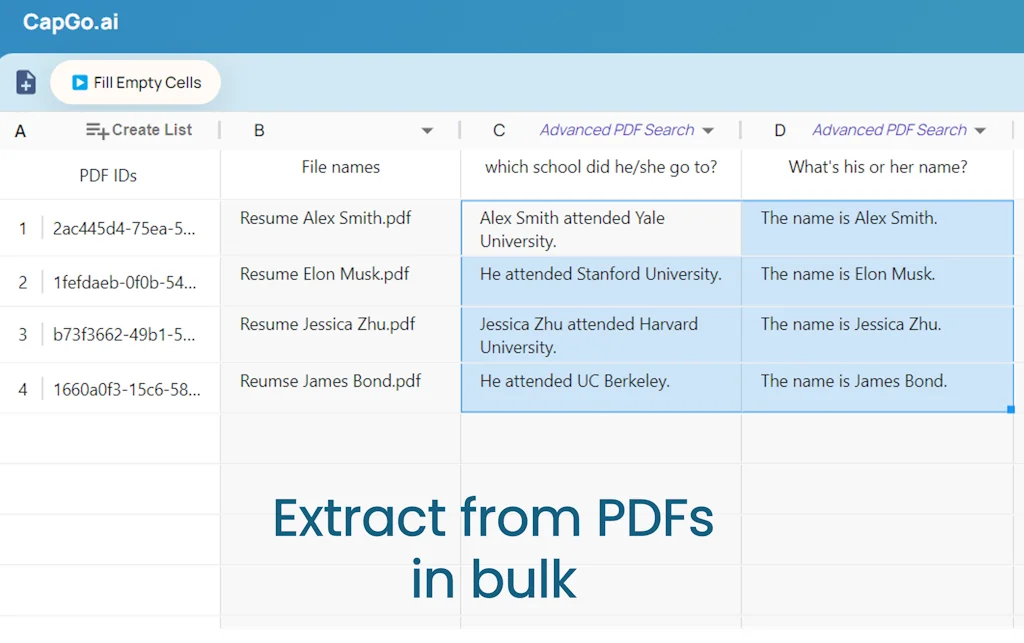Click cell 'The name is James Bond.'
This screenshot has width=1024, height=643.
click(x=853, y=381)
